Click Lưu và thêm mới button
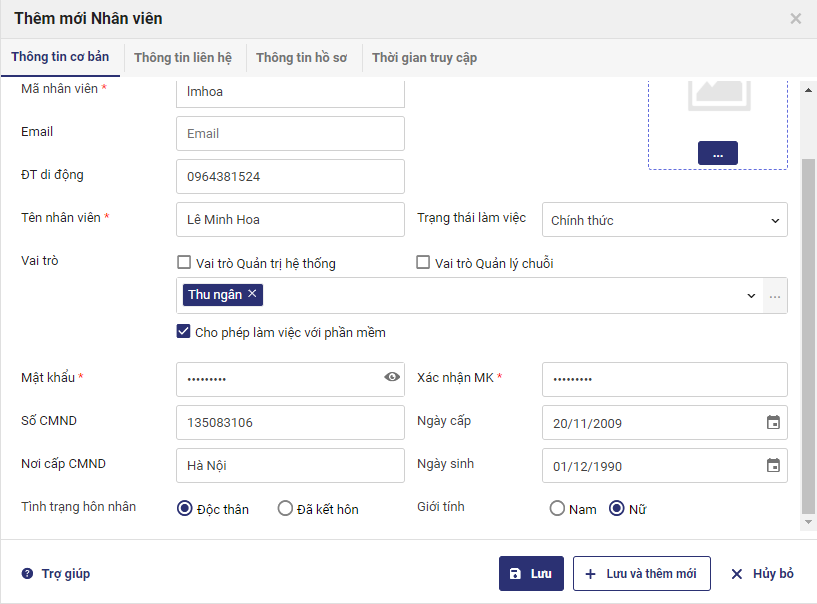This screenshot has width=817, height=604. pos(641,574)
